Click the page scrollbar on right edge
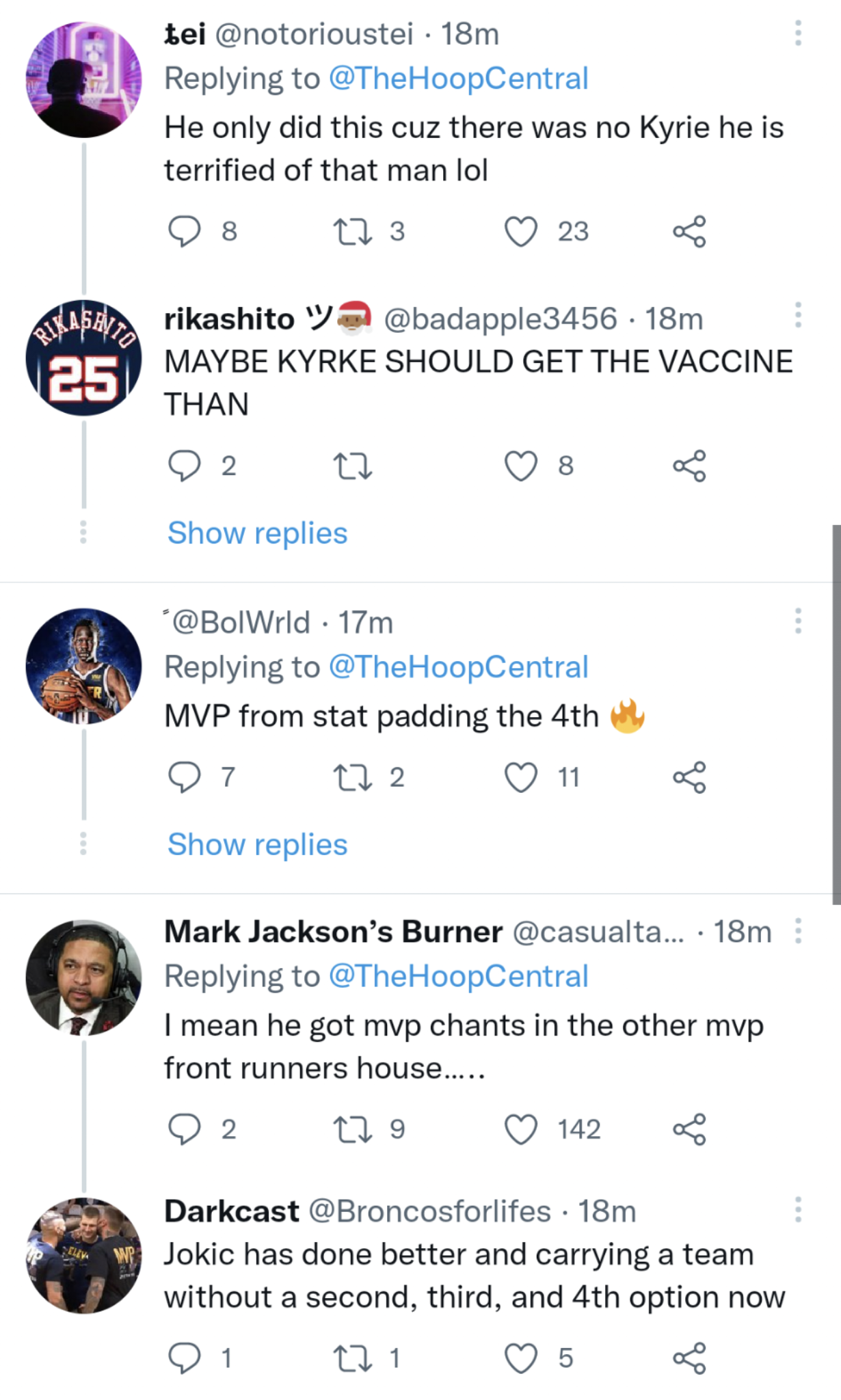Image resolution: width=841 pixels, height=1400 pixels. tap(836, 714)
